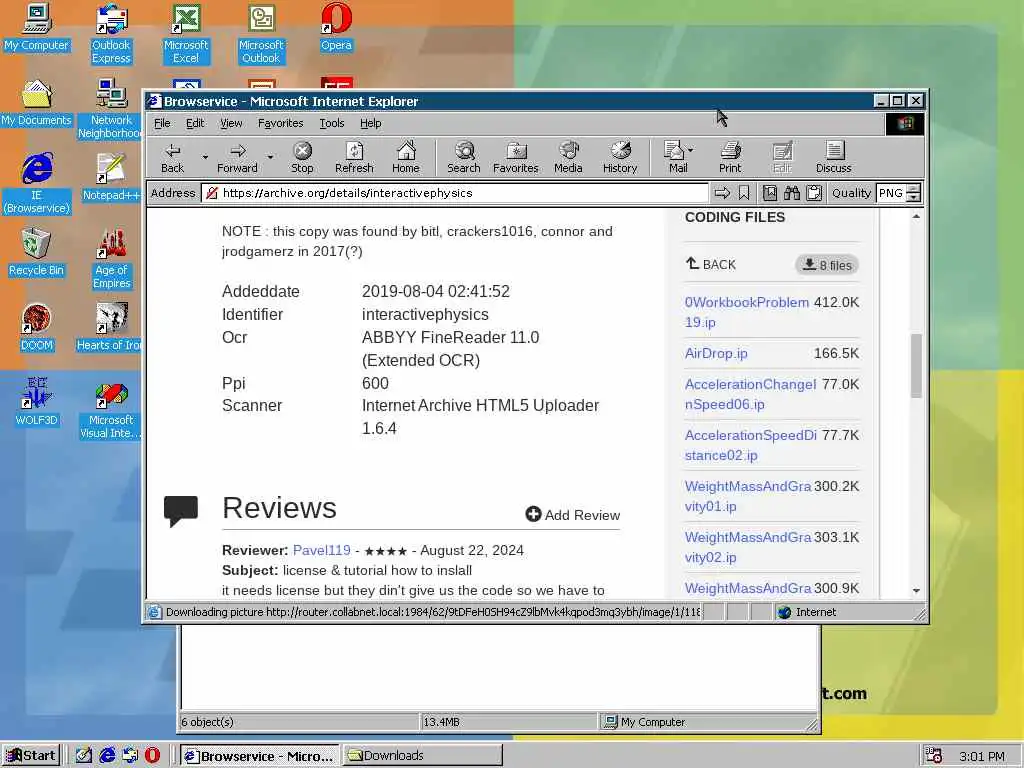Open the AccelerationChangeInSpeed06.ip link
1024x768 pixels.
(x=750, y=394)
